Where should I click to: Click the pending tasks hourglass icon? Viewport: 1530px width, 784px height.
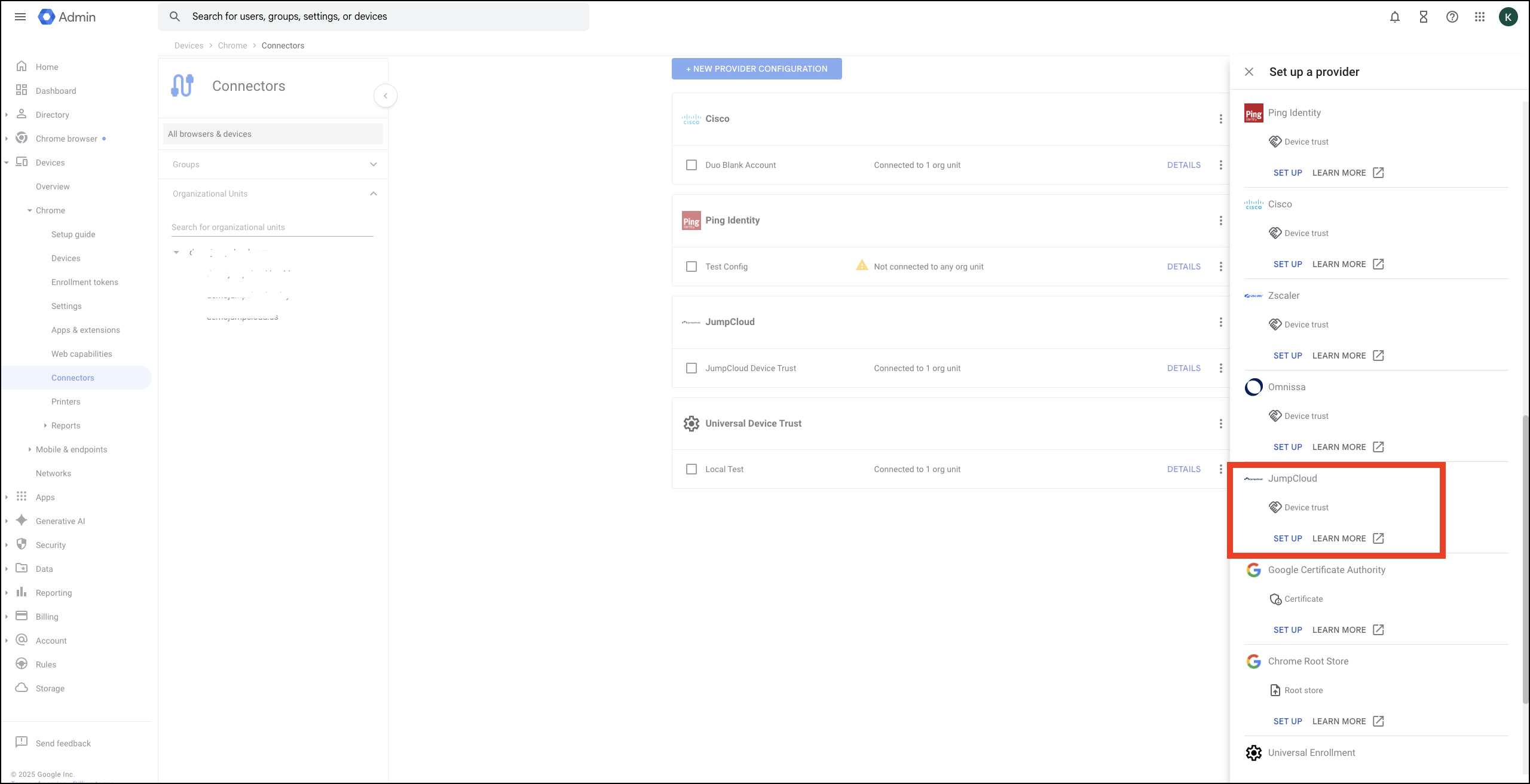[x=1424, y=17]
